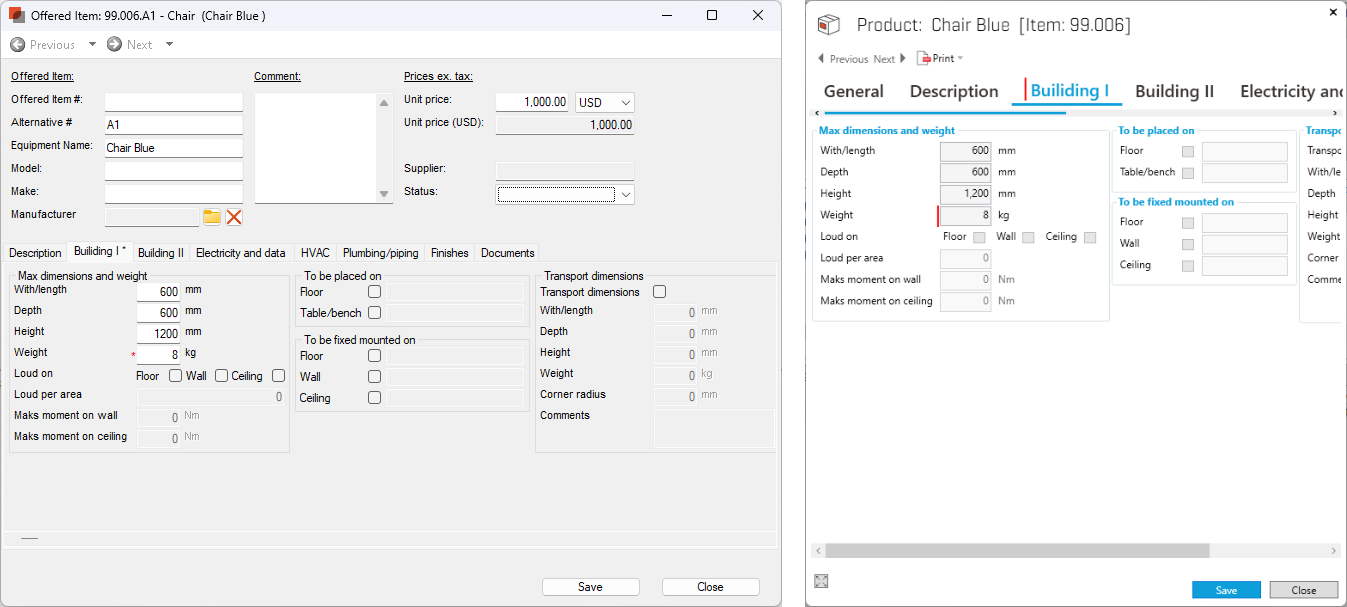The height and width of the screenshot is (607, 1347).
Task: Click Close in the Offered Item window
Action: (x=710, y=587)
